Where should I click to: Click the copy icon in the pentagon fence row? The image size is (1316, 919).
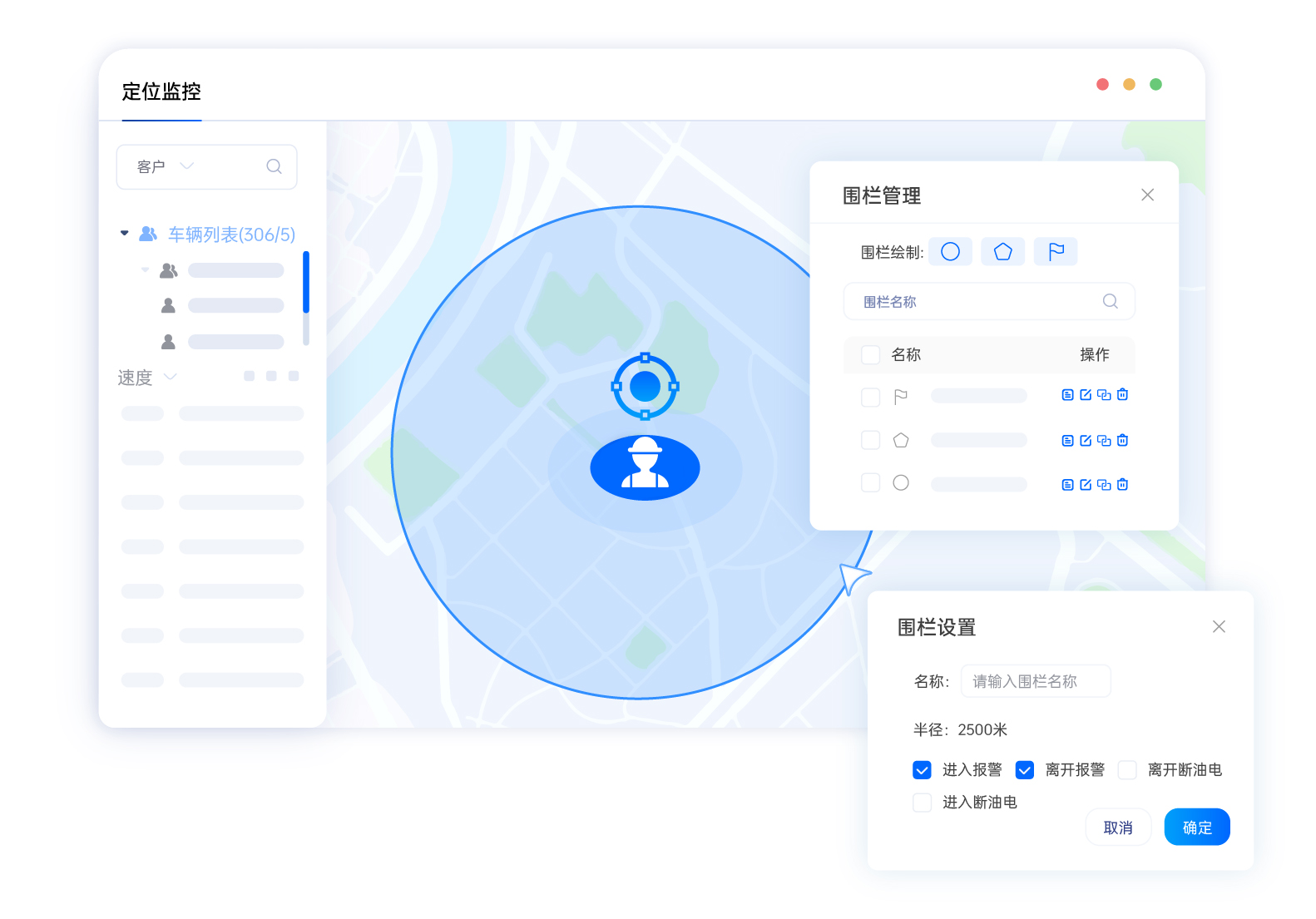point(1104,441)
